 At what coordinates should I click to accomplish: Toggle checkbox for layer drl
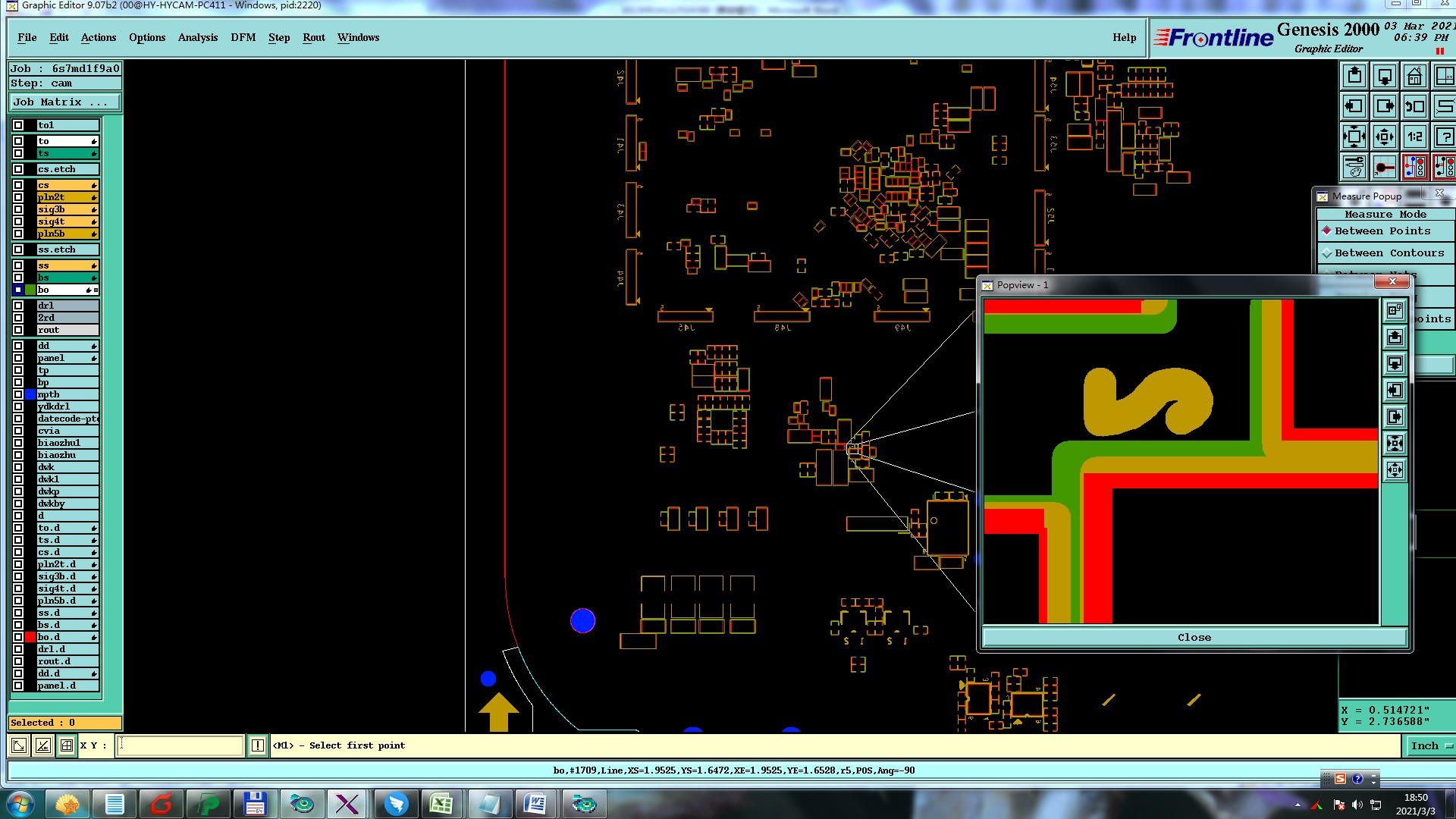(x=18, y=306)
